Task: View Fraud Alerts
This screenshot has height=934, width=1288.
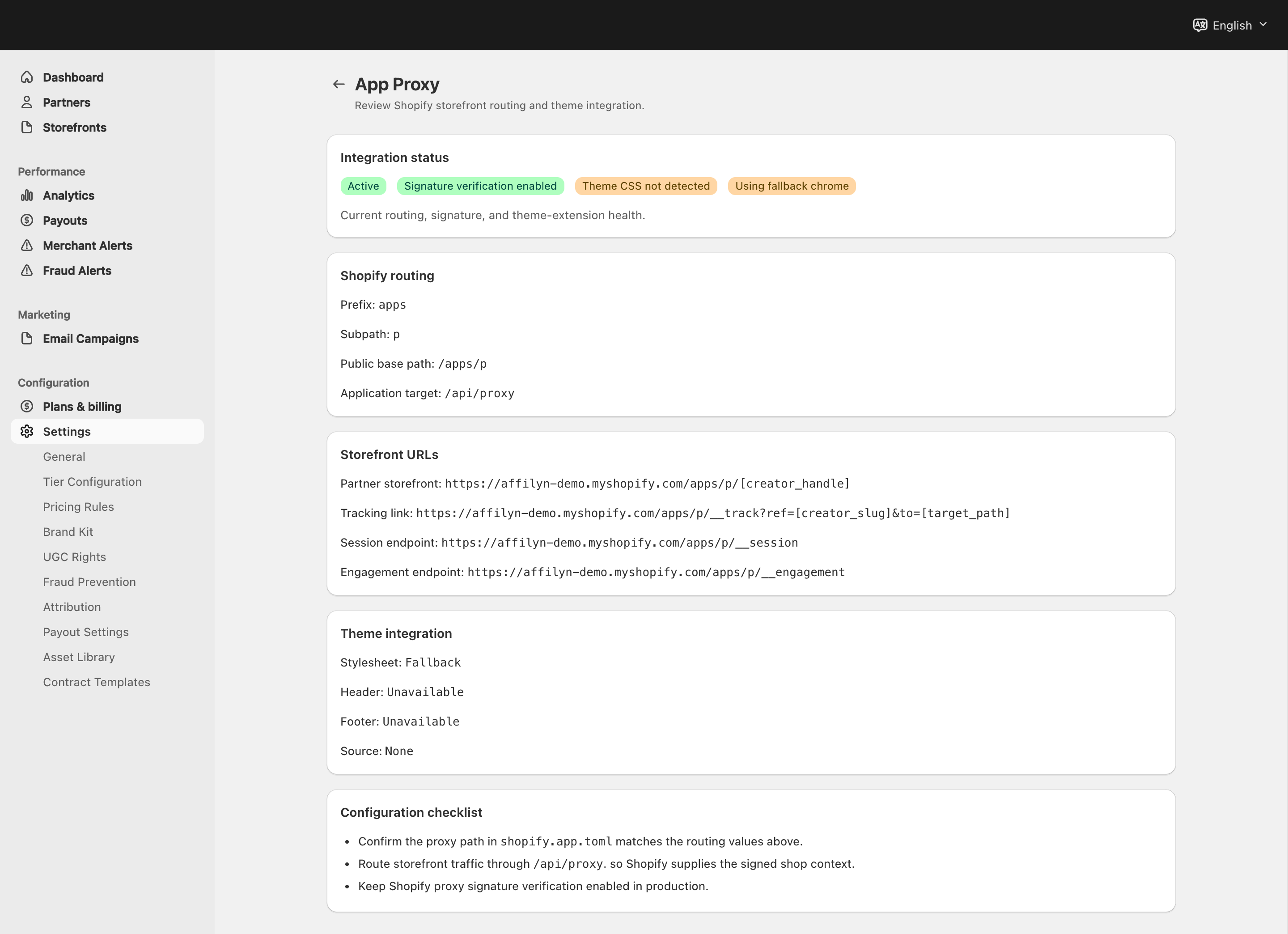Action: 107,270
